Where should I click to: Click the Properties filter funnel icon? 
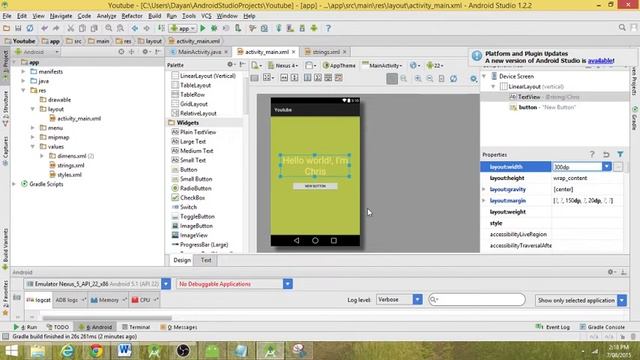[x=620, y=154]
